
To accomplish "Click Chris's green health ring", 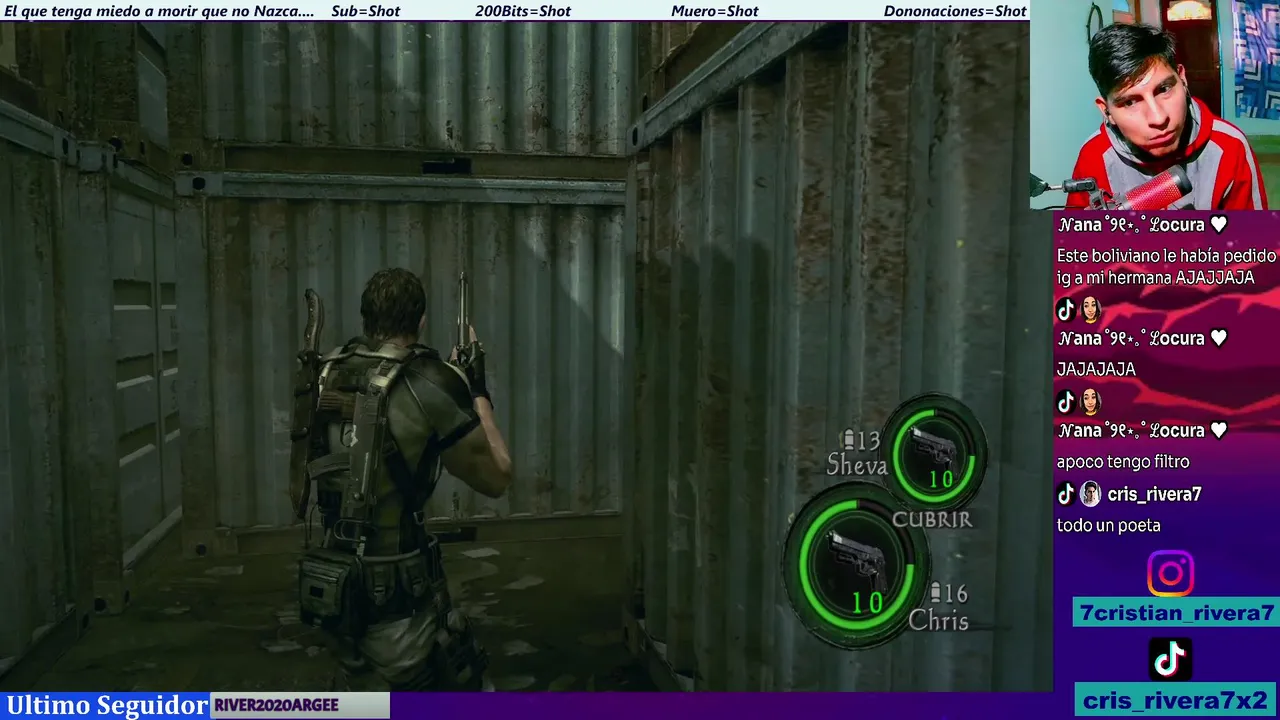I will pyautogui.click(x=857, y=564).
